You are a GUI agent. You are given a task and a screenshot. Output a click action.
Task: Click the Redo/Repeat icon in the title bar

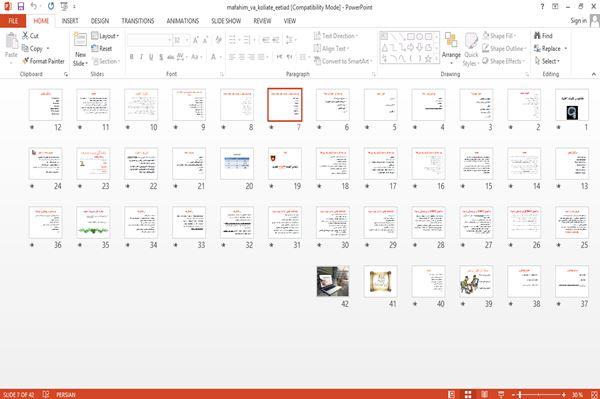click(x=51, y=7)
